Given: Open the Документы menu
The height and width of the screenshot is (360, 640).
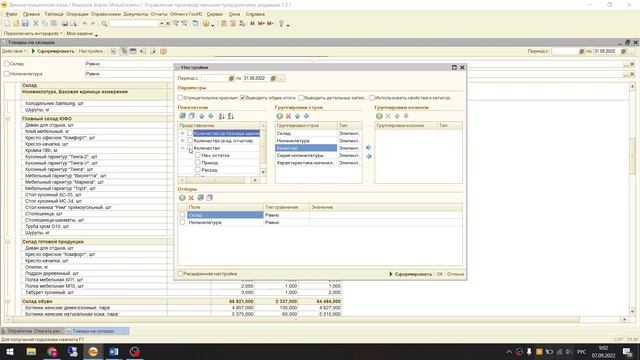Looking at the screenshot, I should (136, 14).
